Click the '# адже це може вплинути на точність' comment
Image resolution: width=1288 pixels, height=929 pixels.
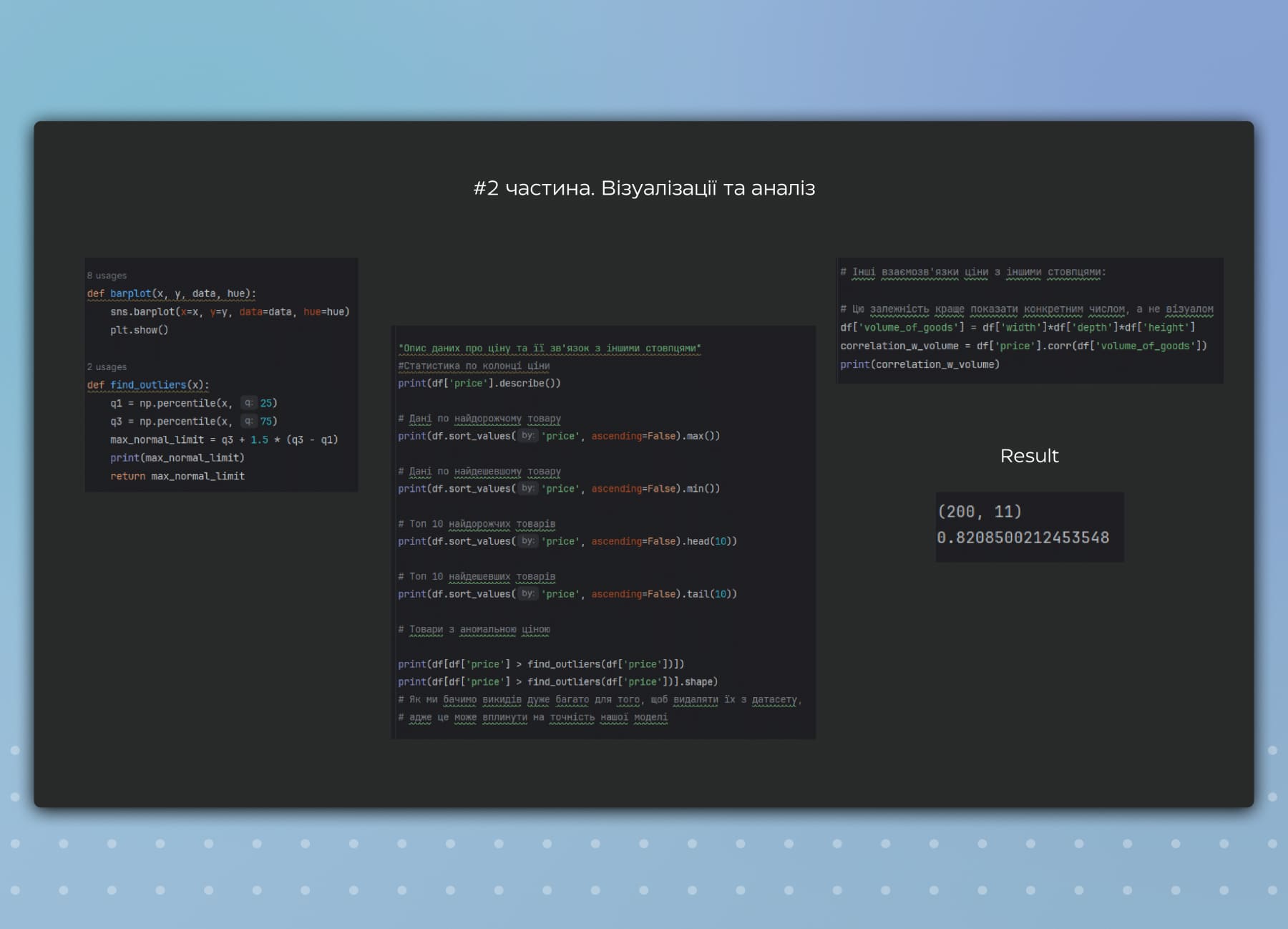pyautogui.click(x=533, y=717)
